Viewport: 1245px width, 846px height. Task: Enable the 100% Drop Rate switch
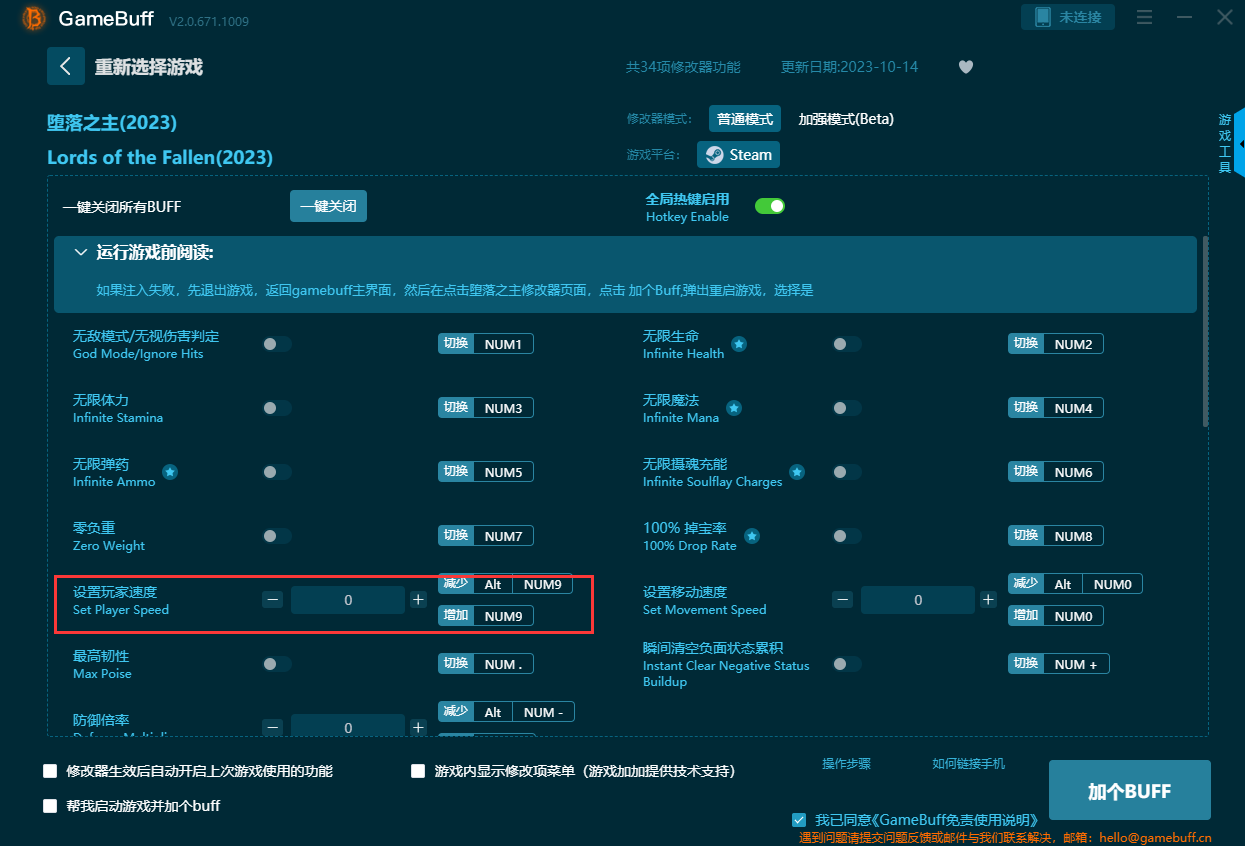[847, 536]
